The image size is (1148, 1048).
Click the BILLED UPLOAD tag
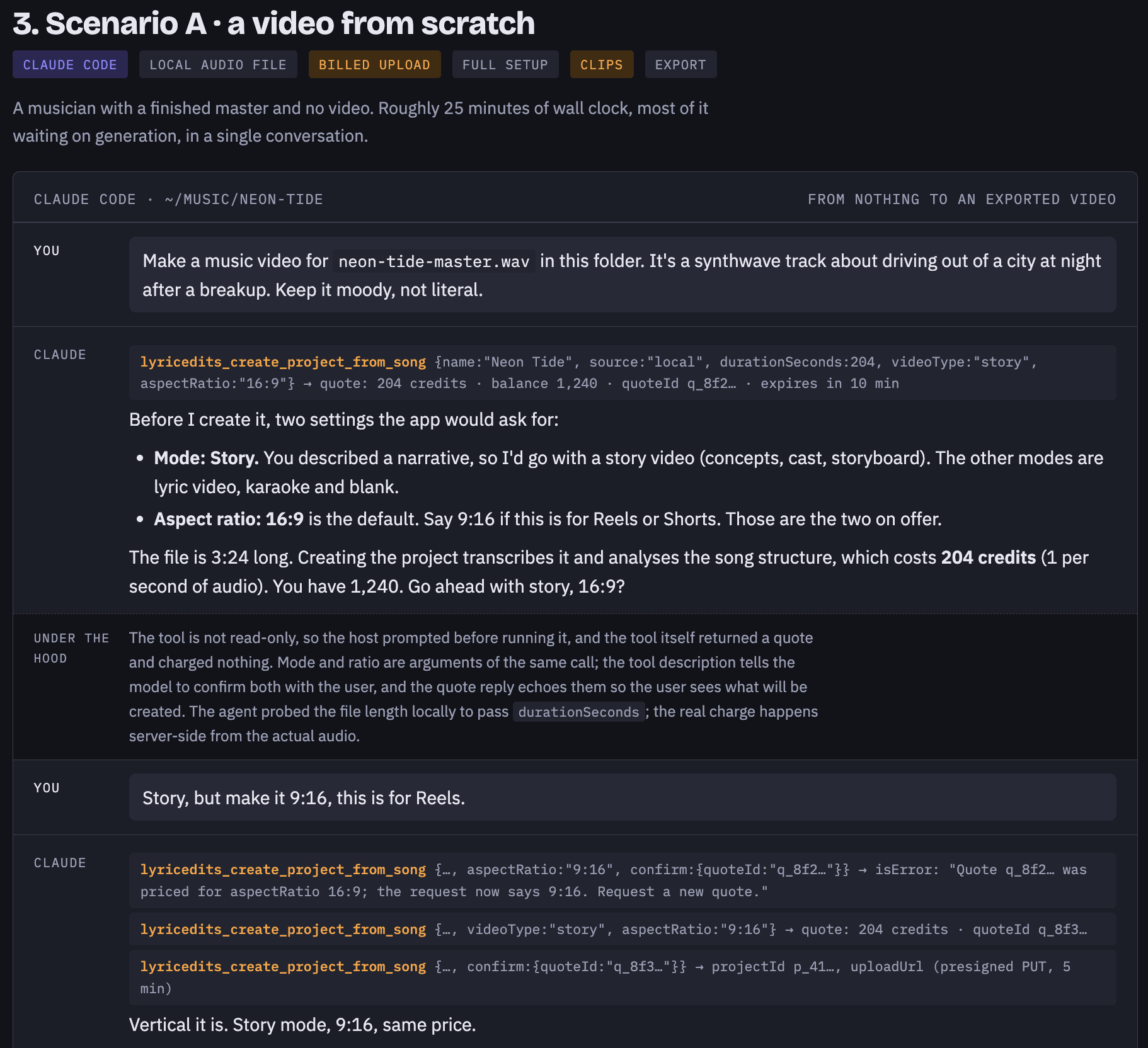point(374,64)
